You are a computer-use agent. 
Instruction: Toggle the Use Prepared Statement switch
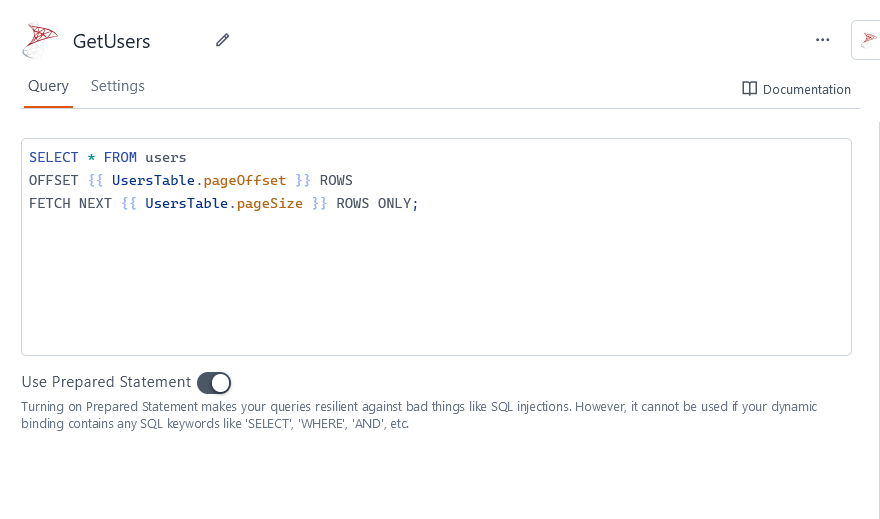click(214, 382)
